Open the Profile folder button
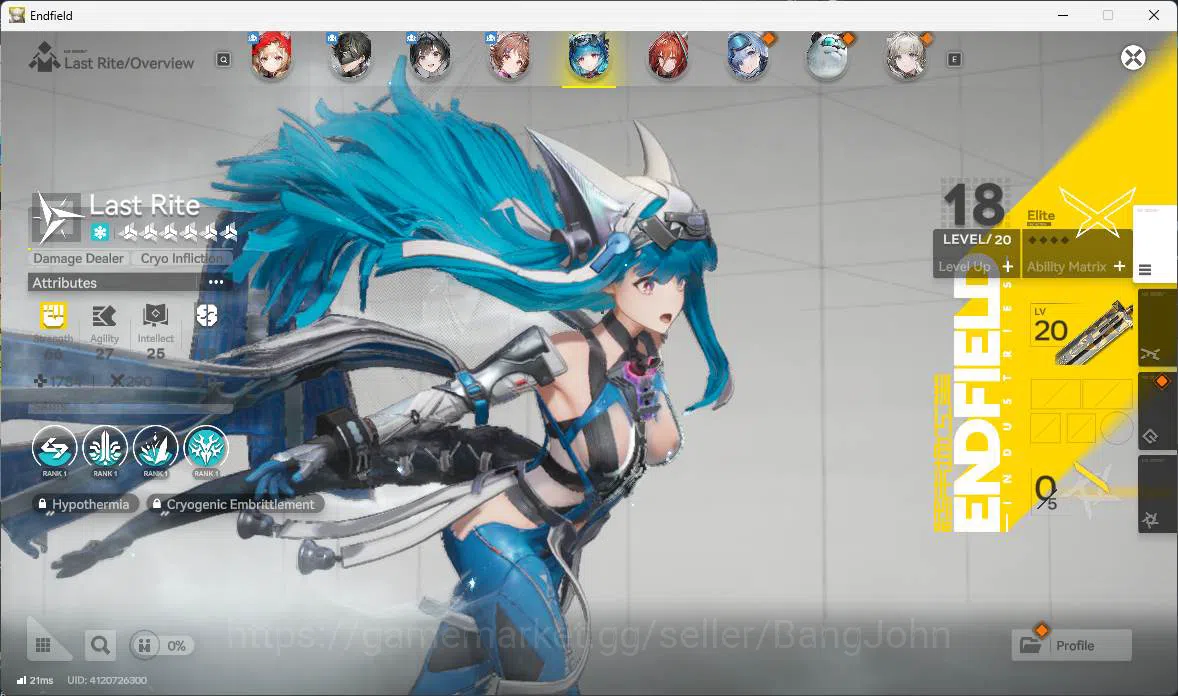The height and width of the screenshot is (696, 1178). (x=1072, y=645)
